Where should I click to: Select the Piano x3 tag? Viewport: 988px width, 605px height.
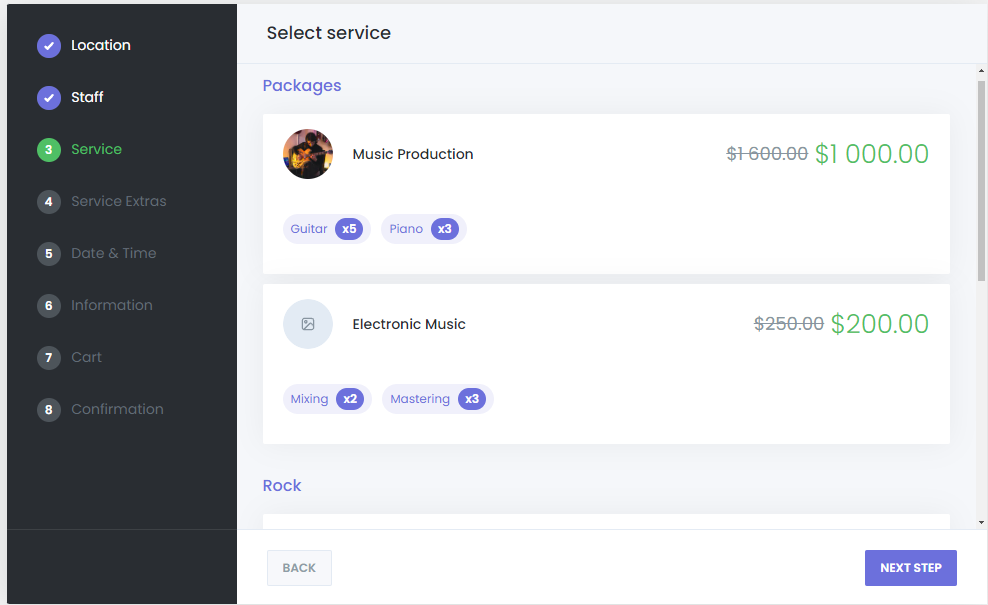click(x=423, y=228)
